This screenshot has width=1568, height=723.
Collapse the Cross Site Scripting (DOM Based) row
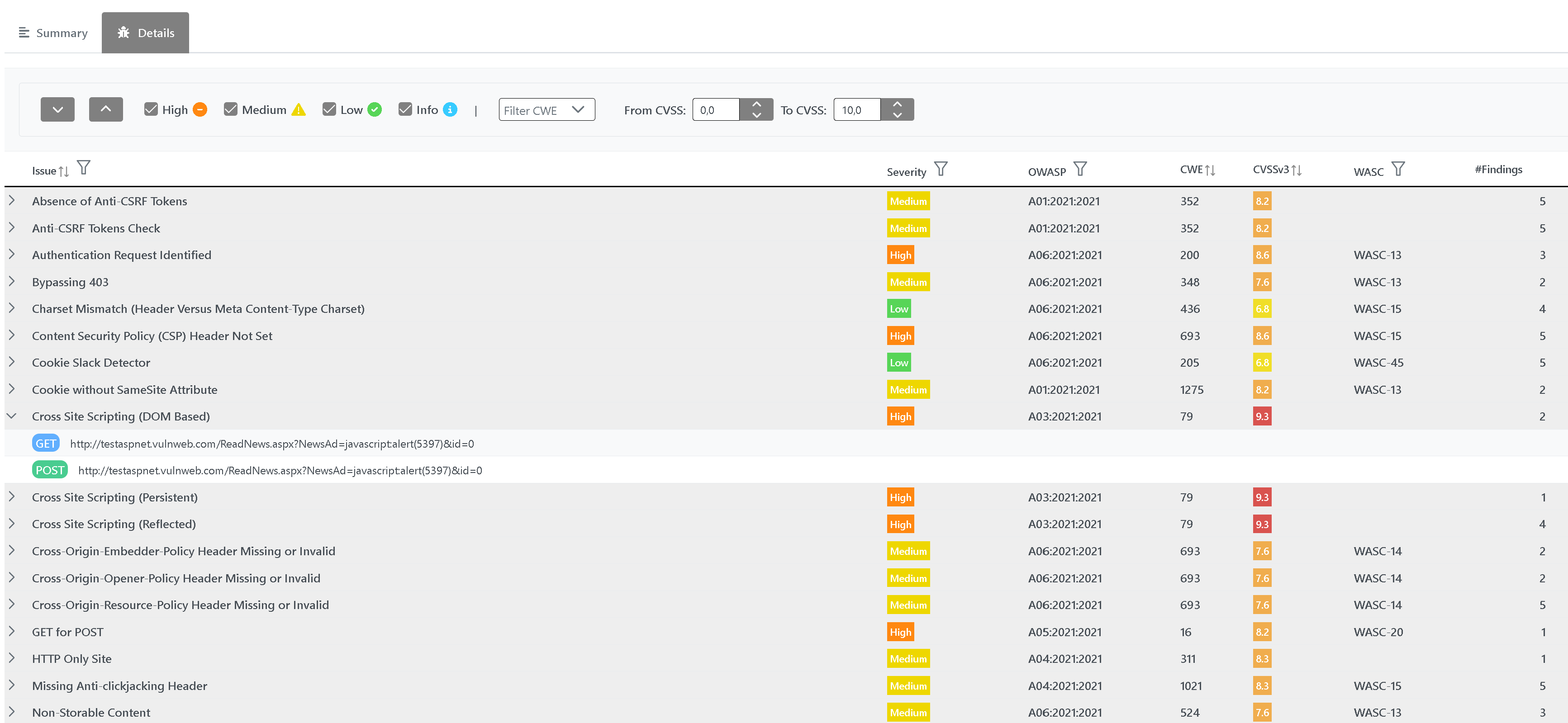coord(12,416)
